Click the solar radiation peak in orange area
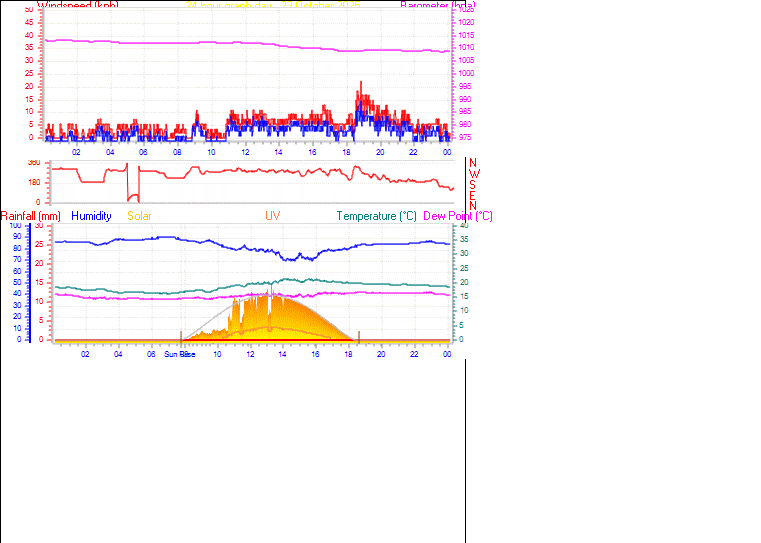This screenshot has height=543, width=761. (x=269, y=292)
